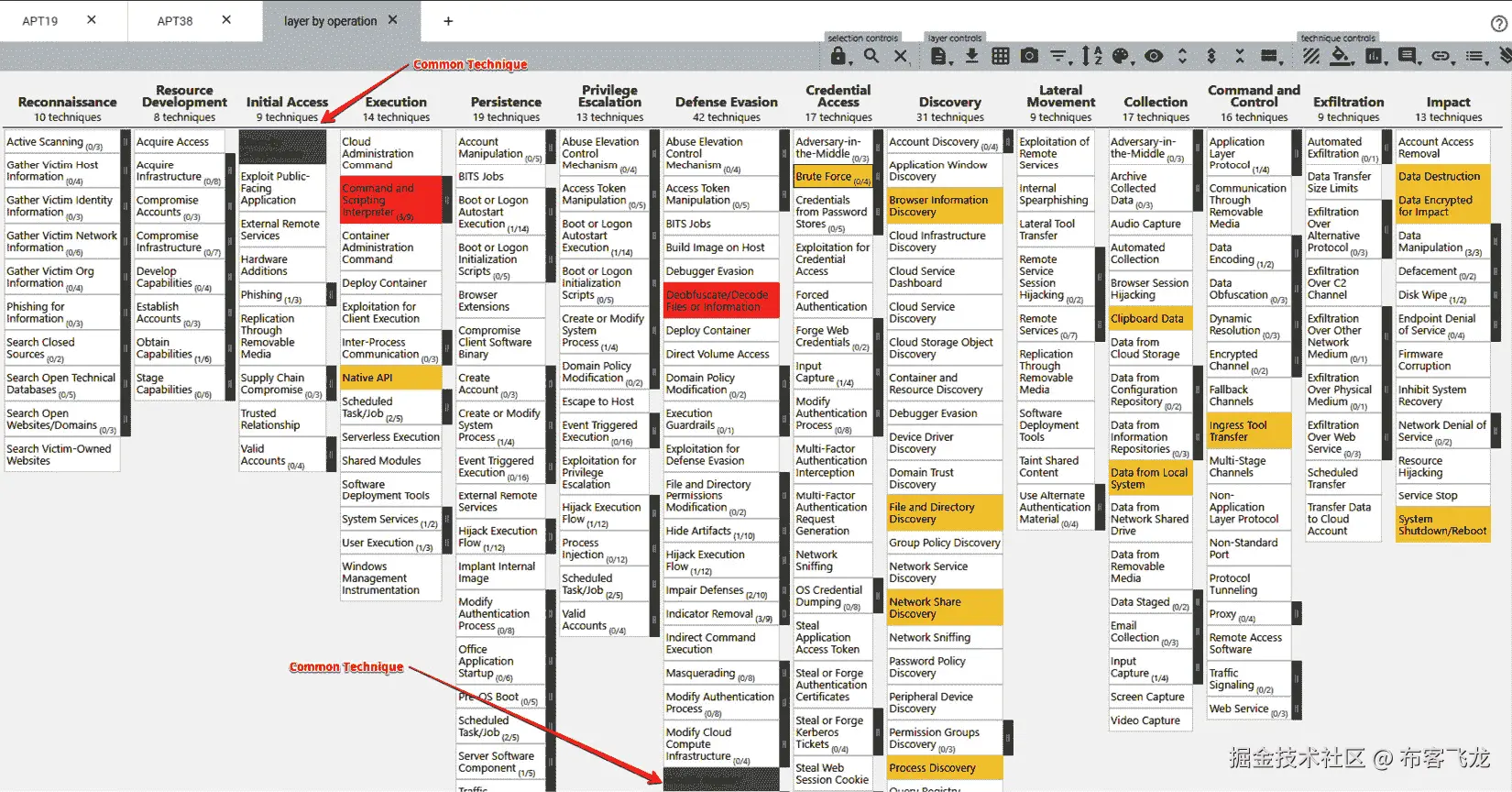Viewport: 1512px width, 792px height.
Task: Select the Data Destruction technique
Action: pos(1443,177)
